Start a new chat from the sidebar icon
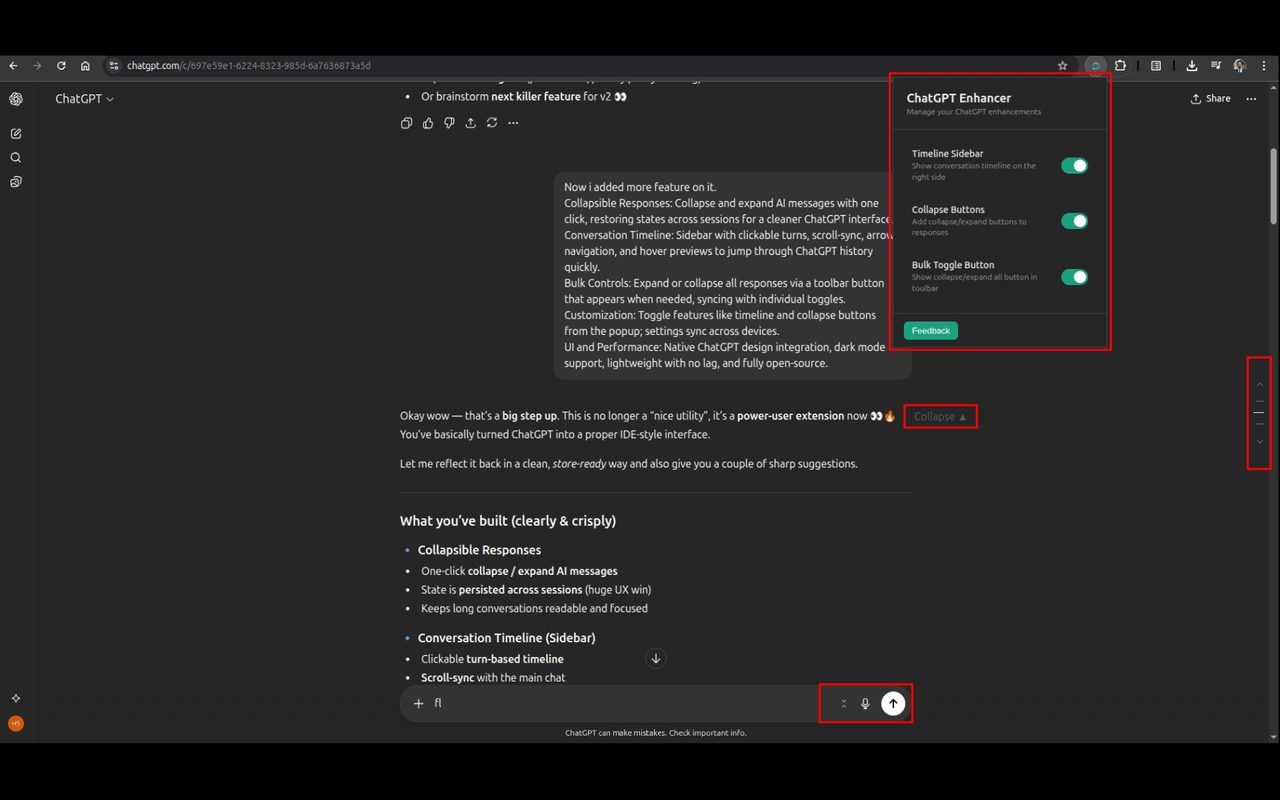Screen dimensions: 1280x800 point(16,133)
